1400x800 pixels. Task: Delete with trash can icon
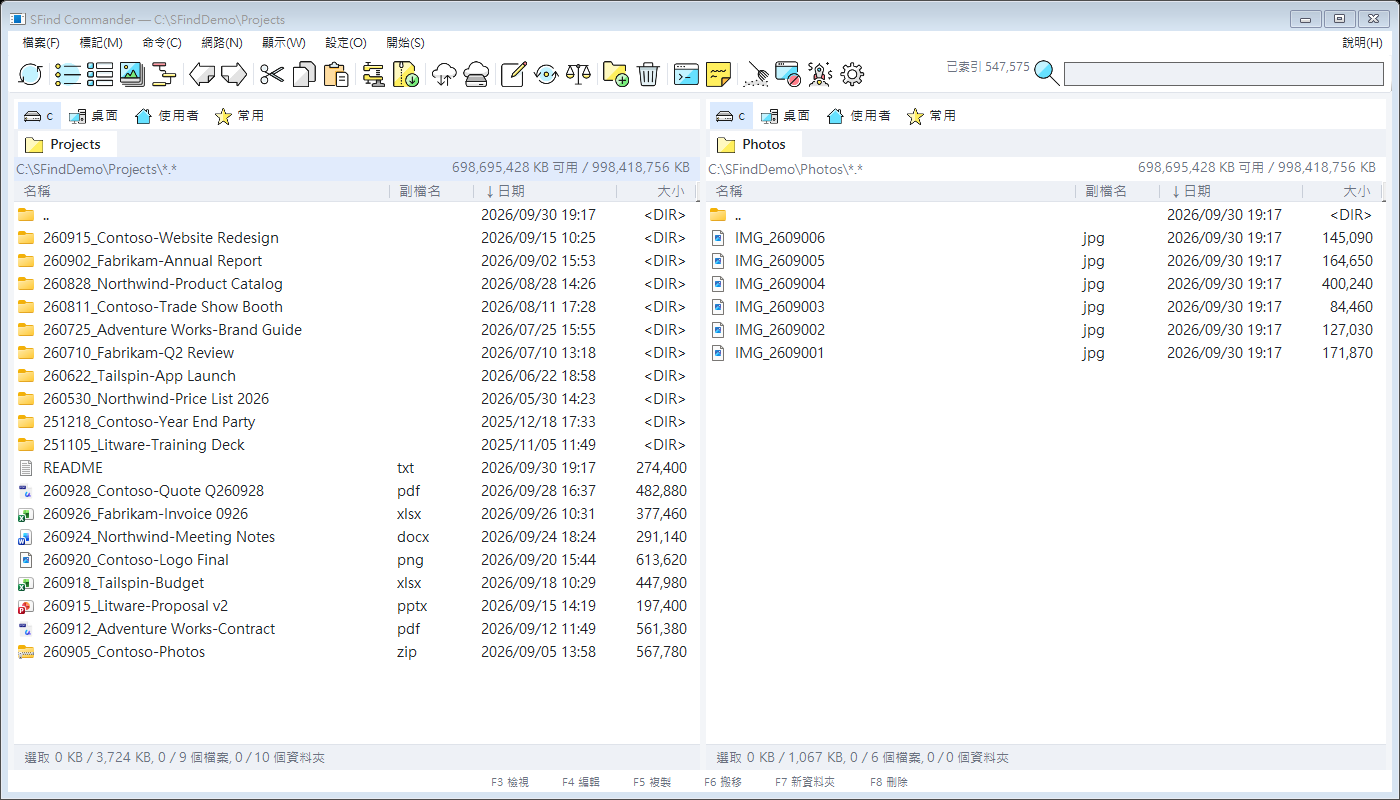pyautogui.click(x=648, y=74)
